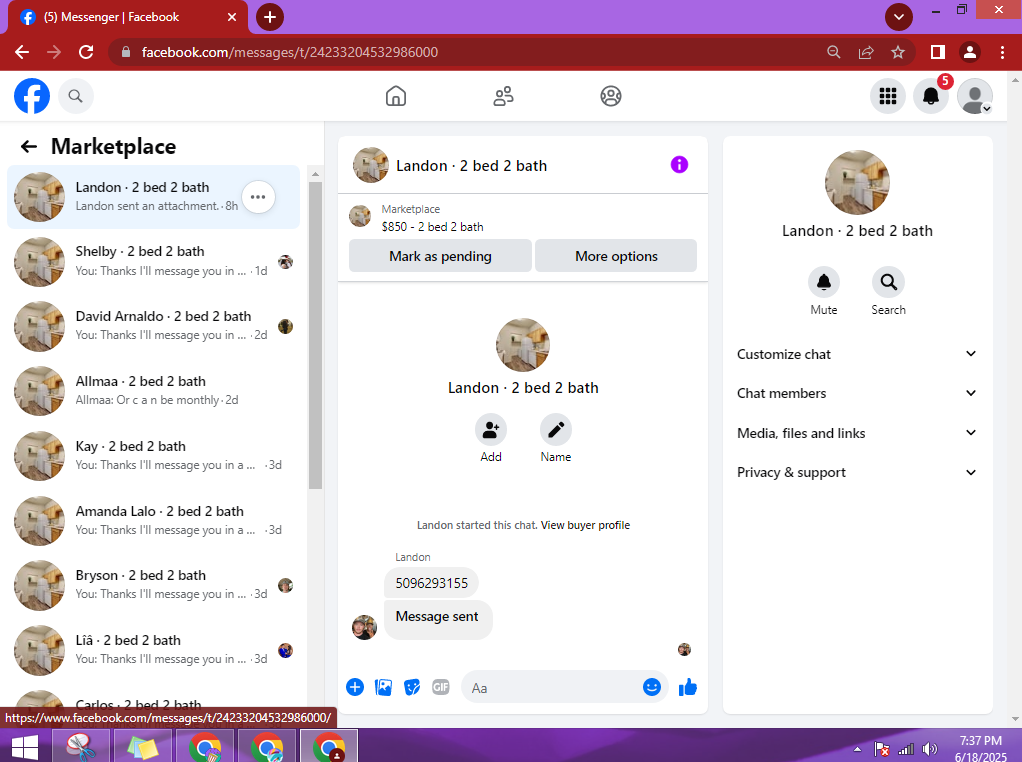Search in conversation magnifier icon
The width and height of the screenshot is (1022, 762).
tap(888, 282)
